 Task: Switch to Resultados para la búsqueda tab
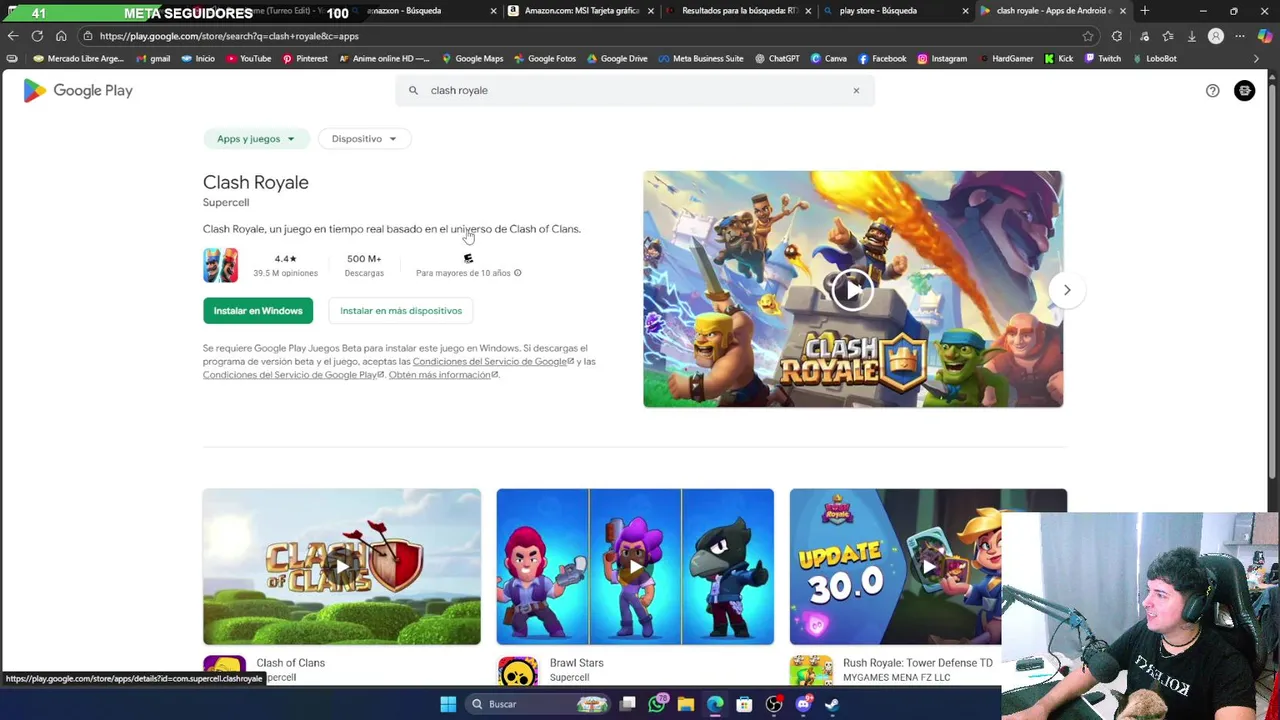tap(739, 11)
